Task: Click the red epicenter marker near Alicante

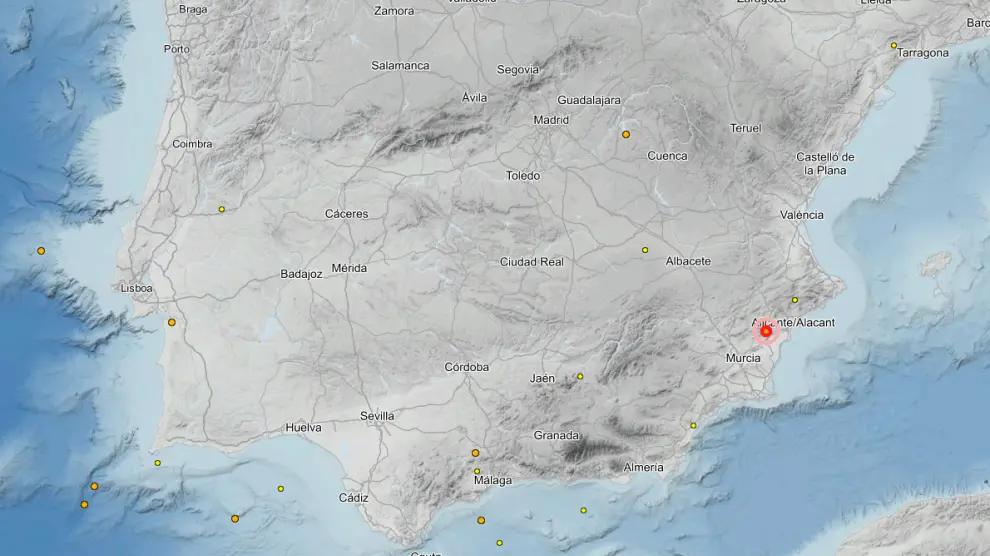Action: 766,331
